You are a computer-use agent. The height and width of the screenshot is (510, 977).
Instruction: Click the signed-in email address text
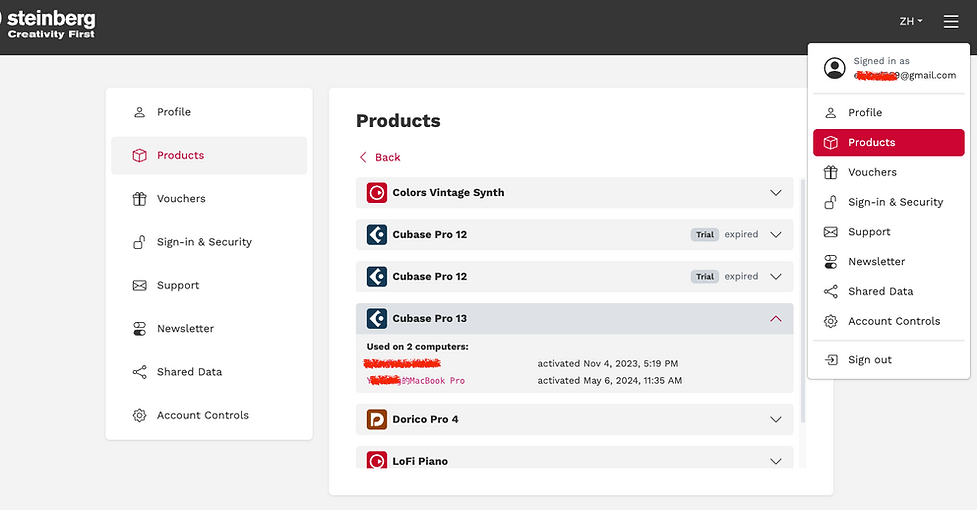pos(905,75)
